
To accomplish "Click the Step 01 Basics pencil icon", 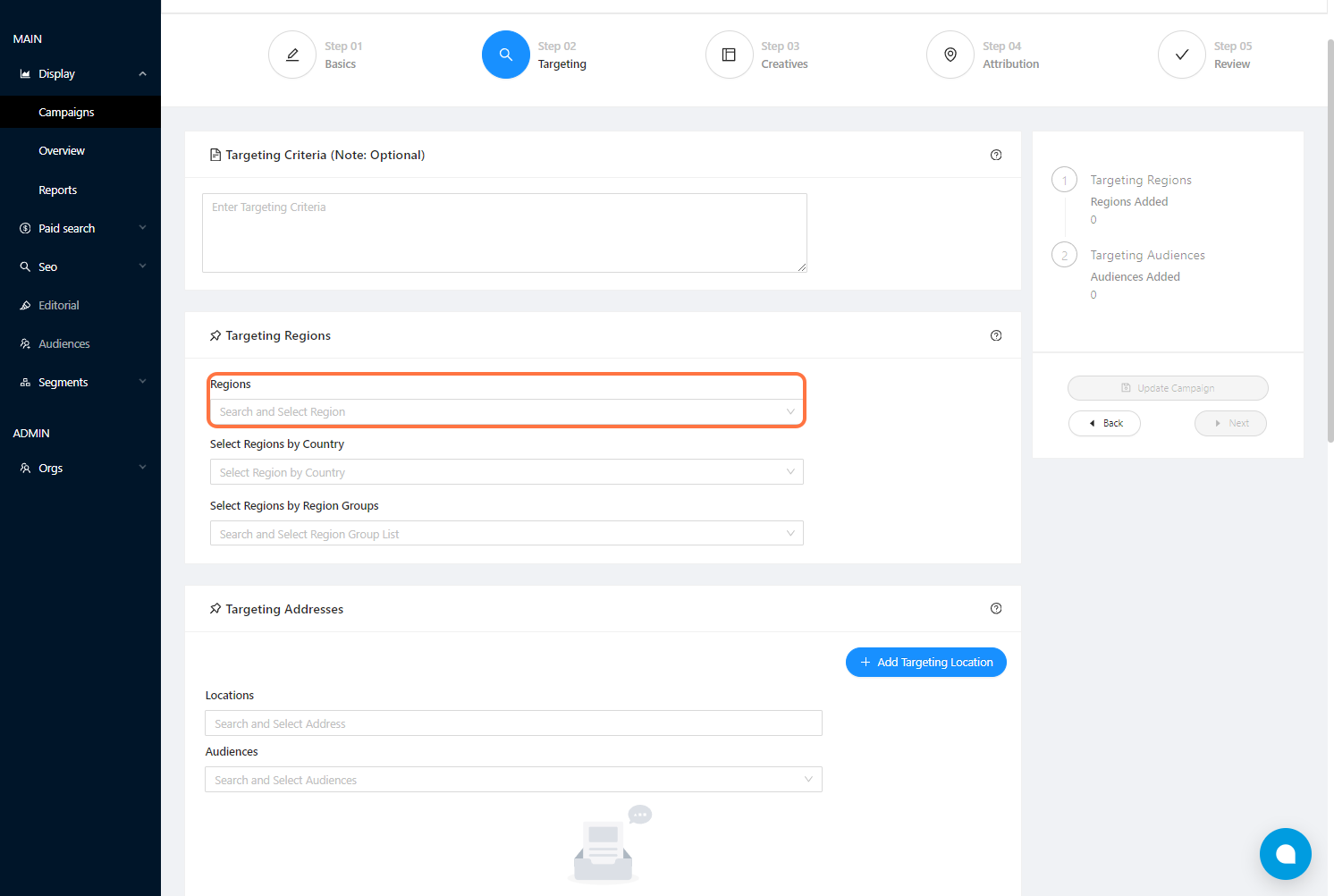I will point(292,55).
